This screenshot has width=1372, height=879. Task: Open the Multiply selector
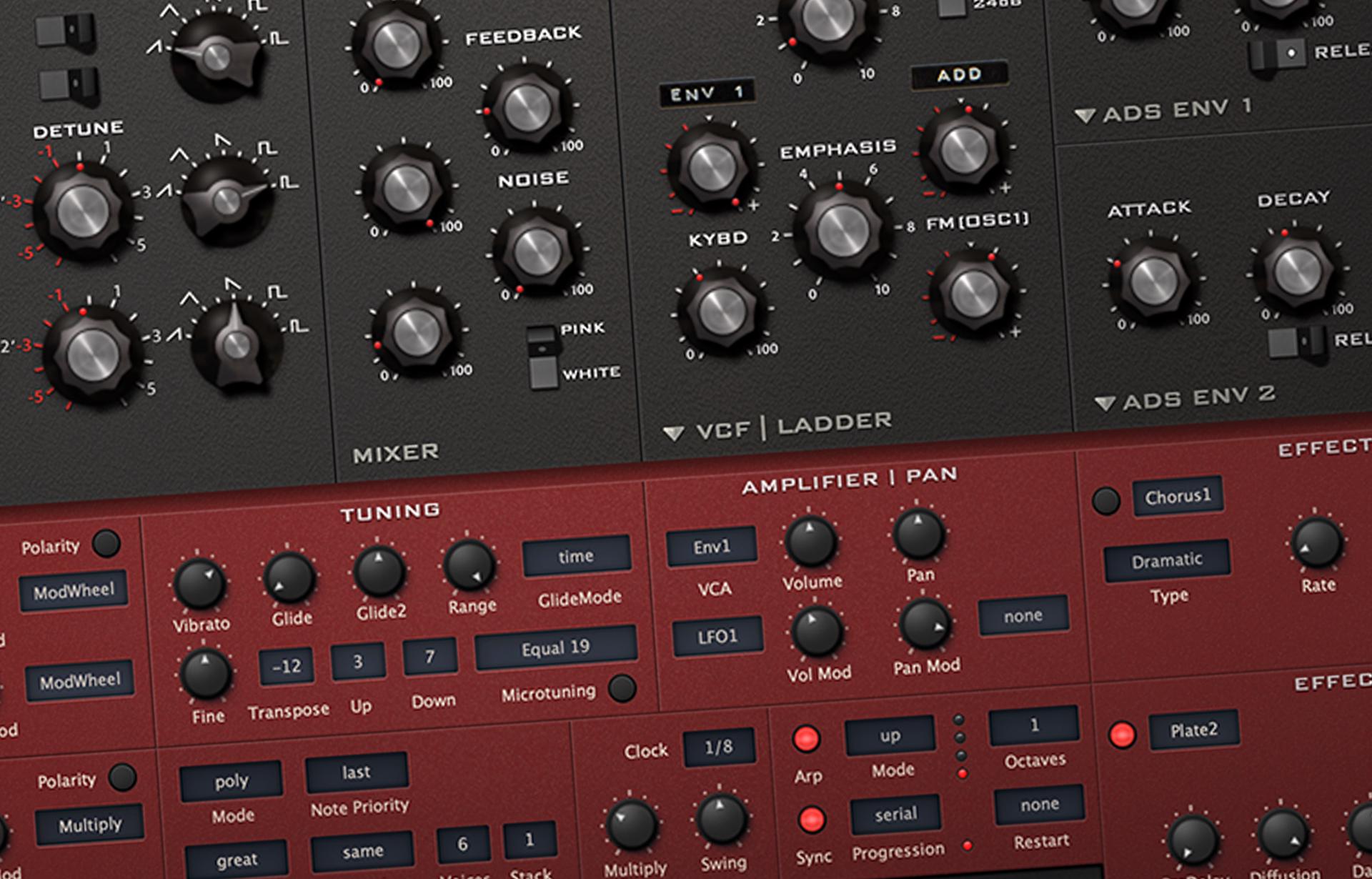(90, 825)
